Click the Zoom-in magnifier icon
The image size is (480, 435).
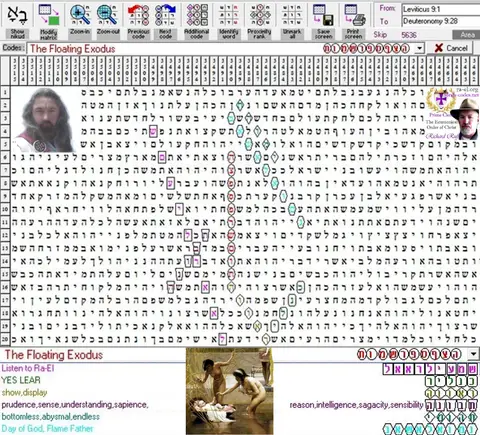(80, 15)
